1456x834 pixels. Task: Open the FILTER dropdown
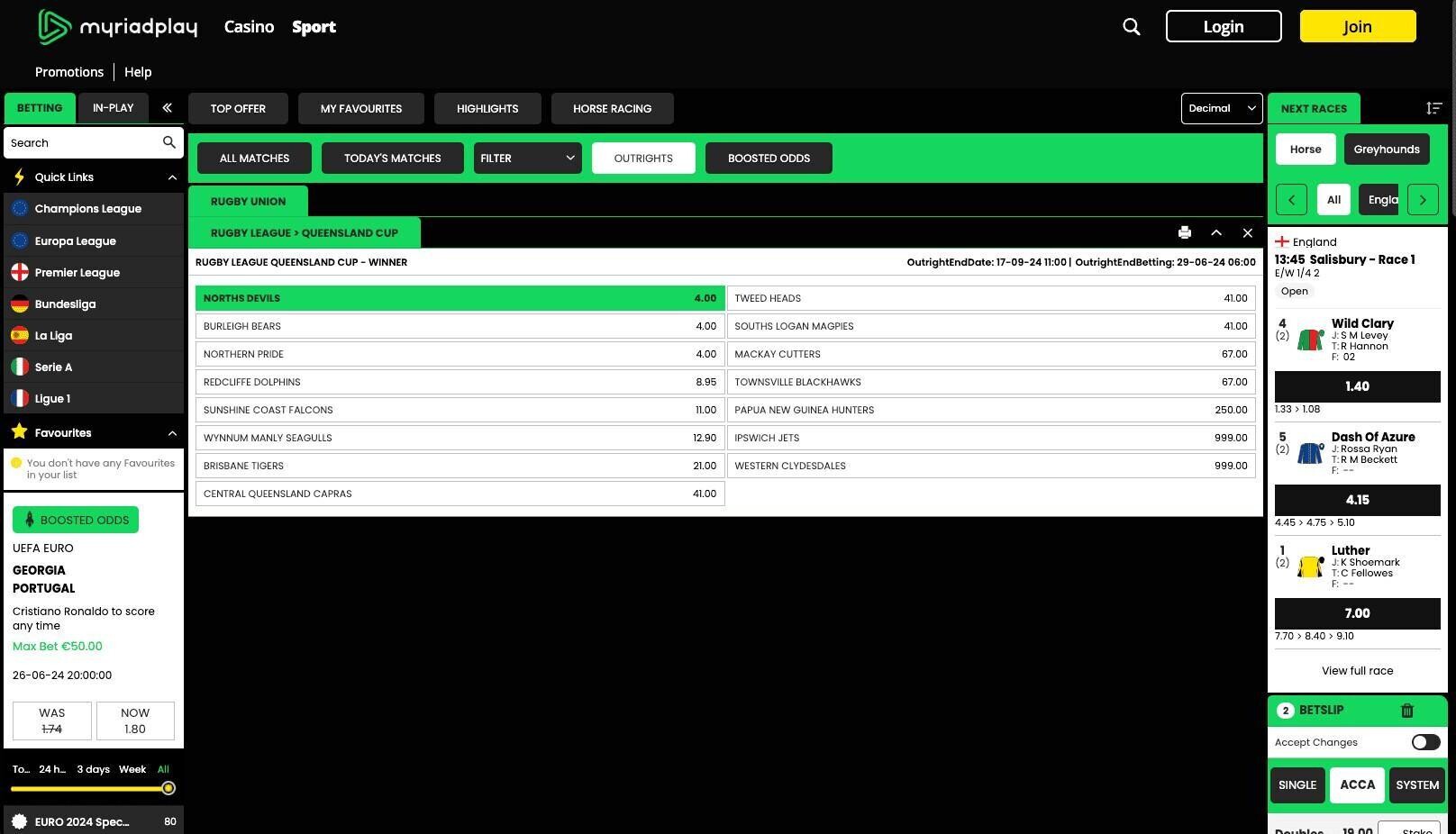(x=528, y=158)
